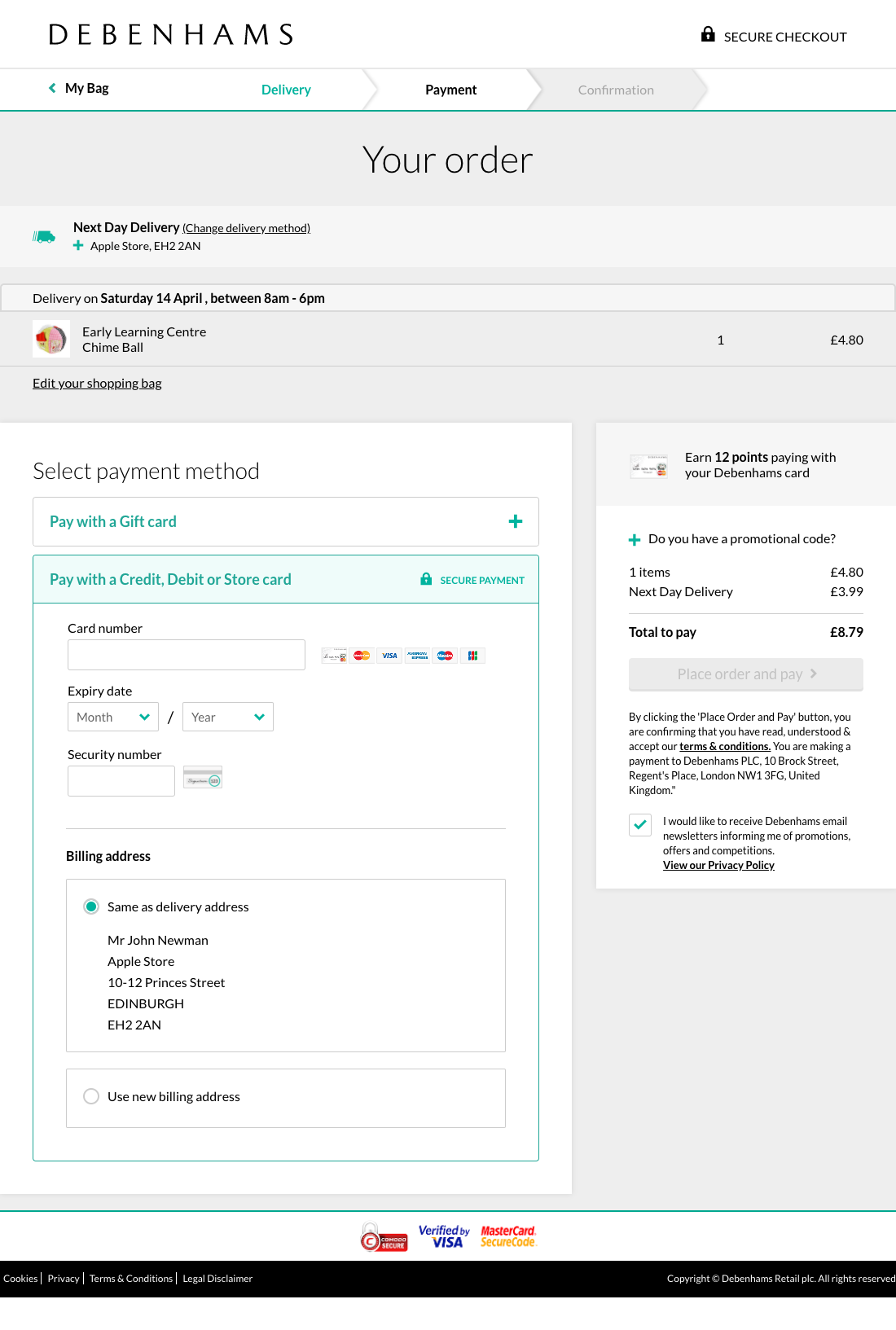Click the MasterCard SecureCode badge
This screenshot has width=896, height=1330.
tap(508, 1236)
